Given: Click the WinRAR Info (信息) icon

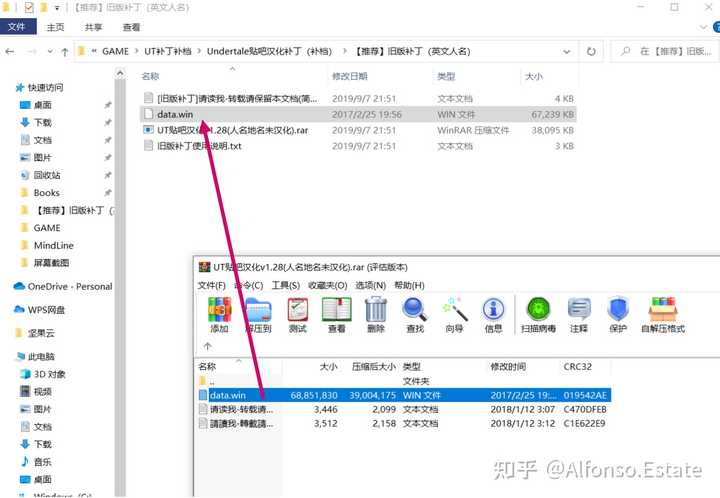Looking at the screenshot, I should [494, 314].
